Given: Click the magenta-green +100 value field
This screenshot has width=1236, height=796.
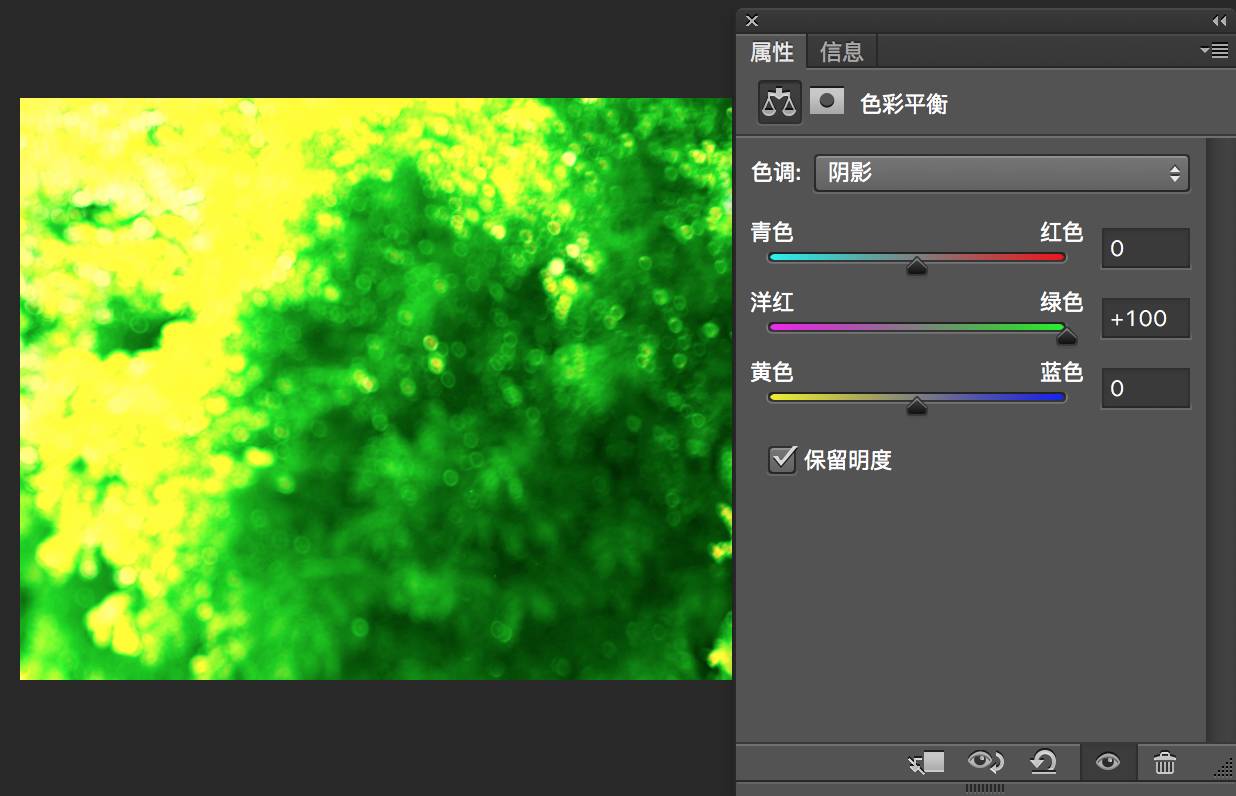Looking at the screenshot, I should tap(1146, 318).
